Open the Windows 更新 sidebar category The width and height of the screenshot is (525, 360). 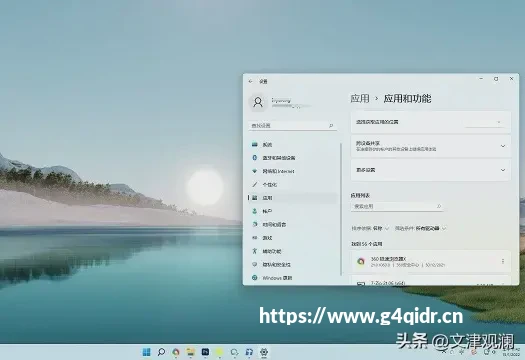(293, 278)
